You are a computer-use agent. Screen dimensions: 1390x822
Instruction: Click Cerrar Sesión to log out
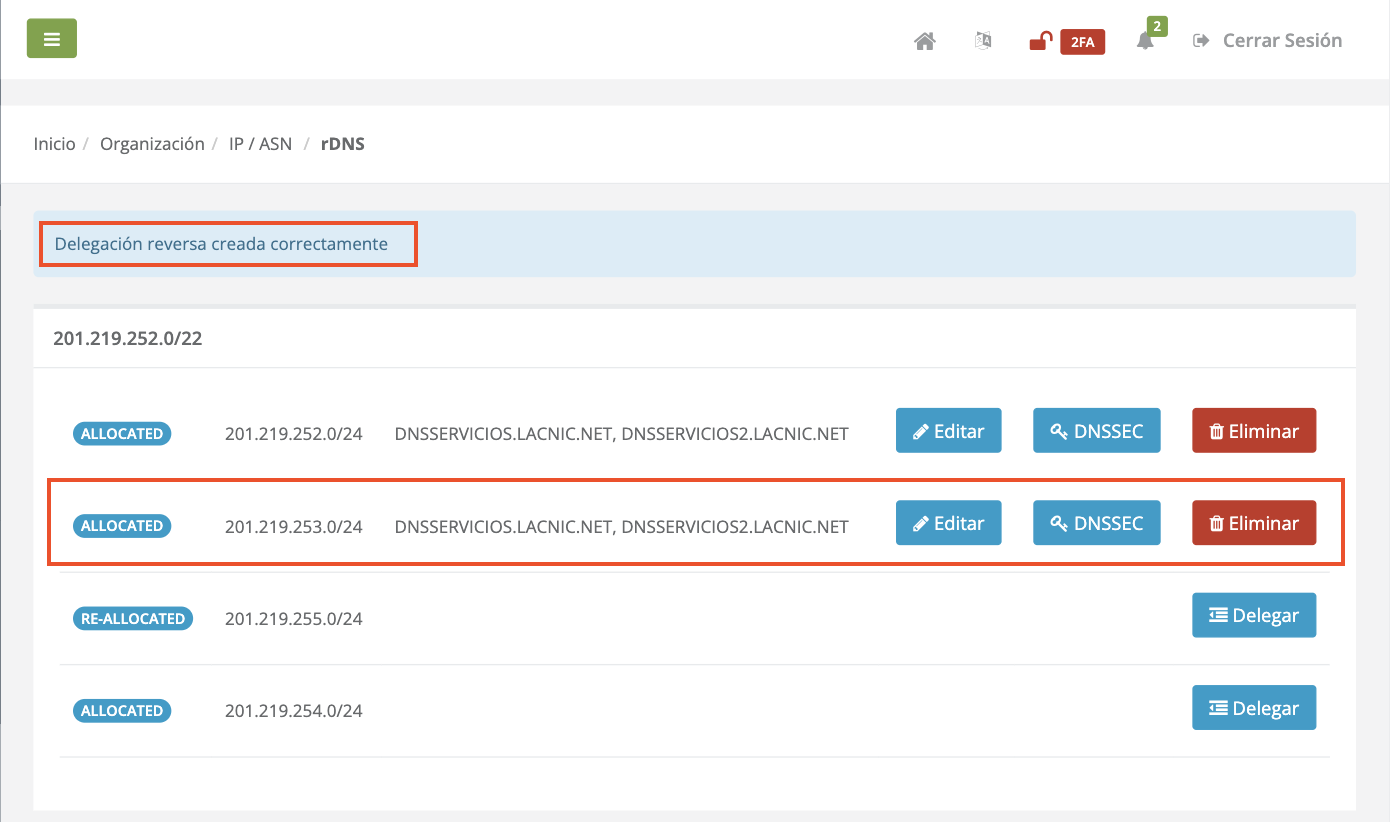(x=1268, y=41)
